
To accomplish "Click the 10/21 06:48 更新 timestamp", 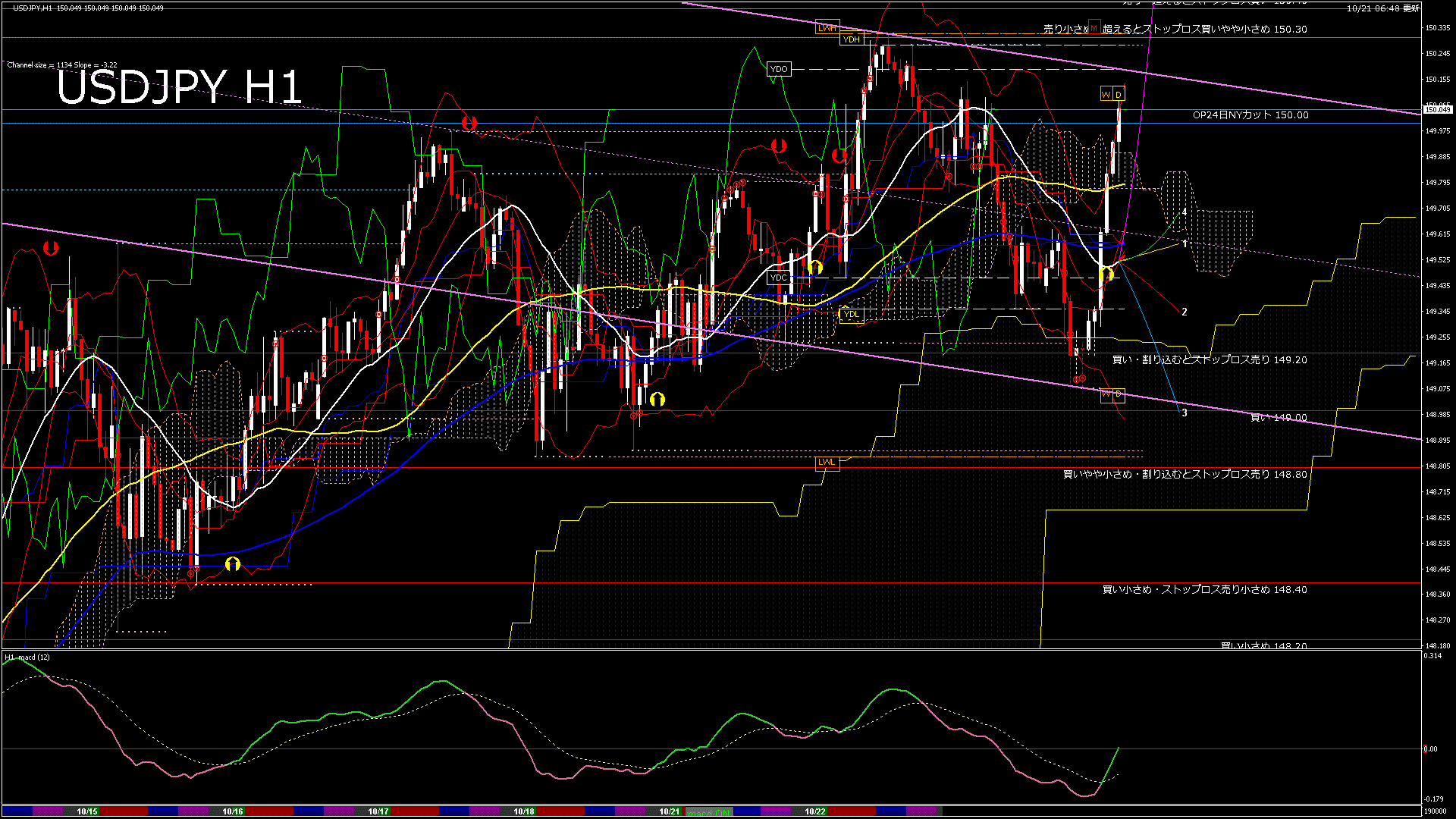I will pos(1383,8).
